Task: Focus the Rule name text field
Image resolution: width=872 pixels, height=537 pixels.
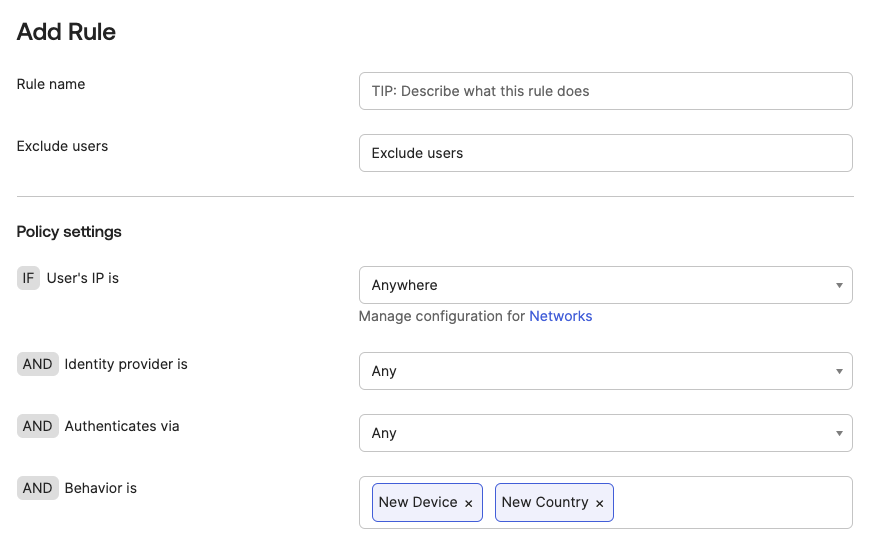Action: point(604,91)
